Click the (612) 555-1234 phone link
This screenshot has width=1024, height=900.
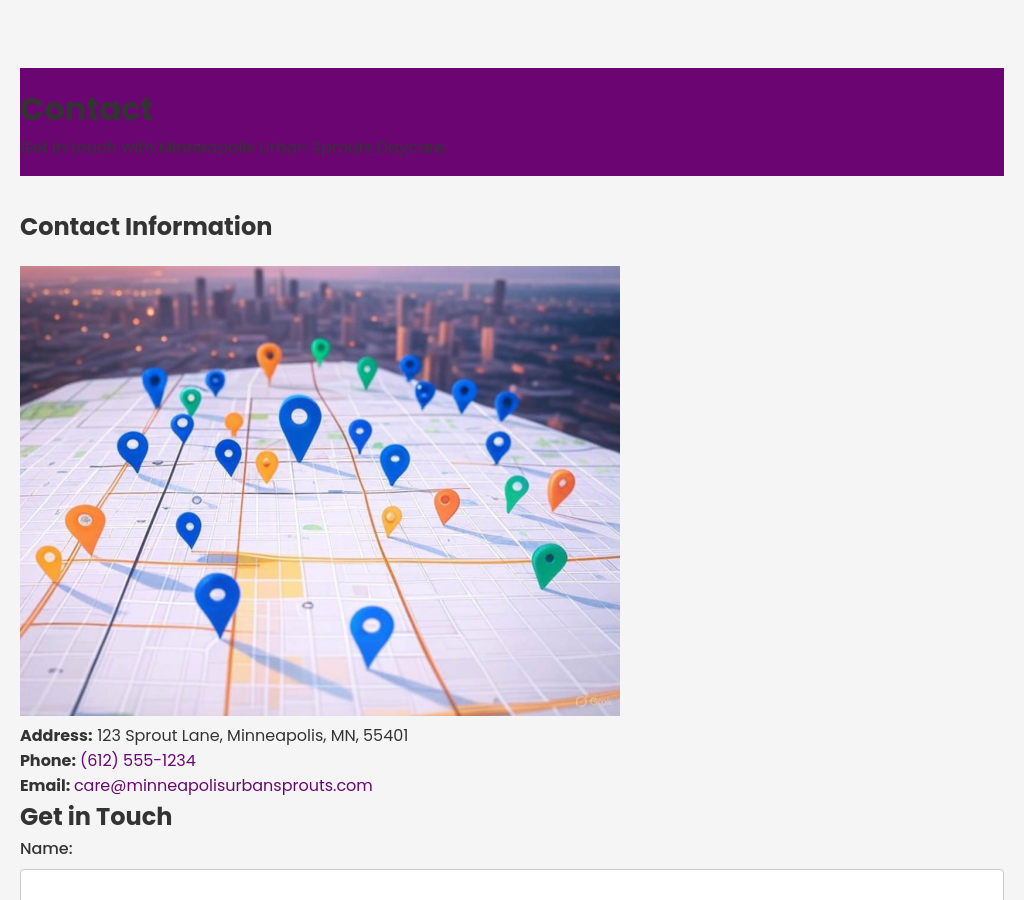click(x=138, y=761)
